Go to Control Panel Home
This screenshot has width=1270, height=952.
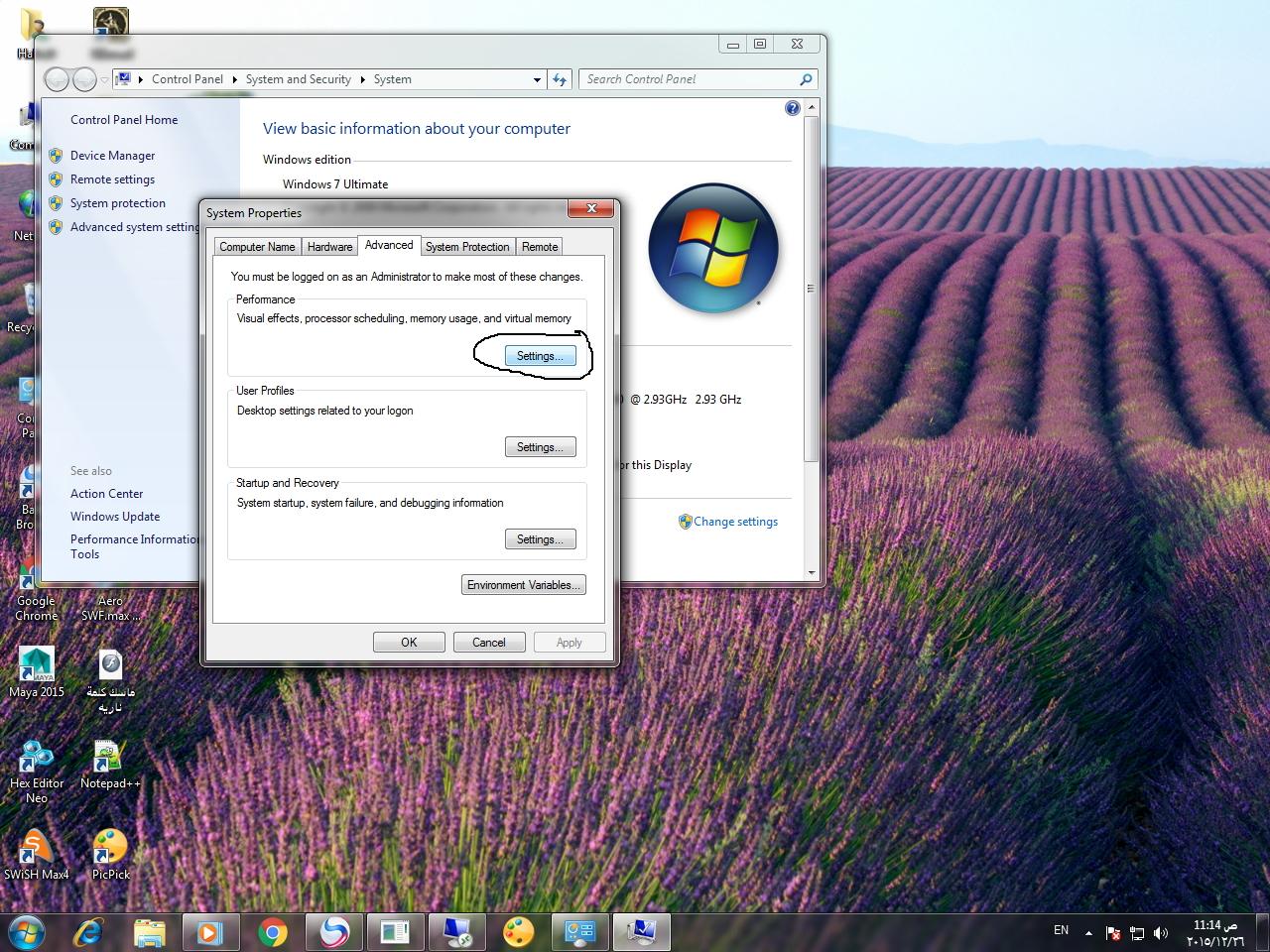tap(124, 120)
